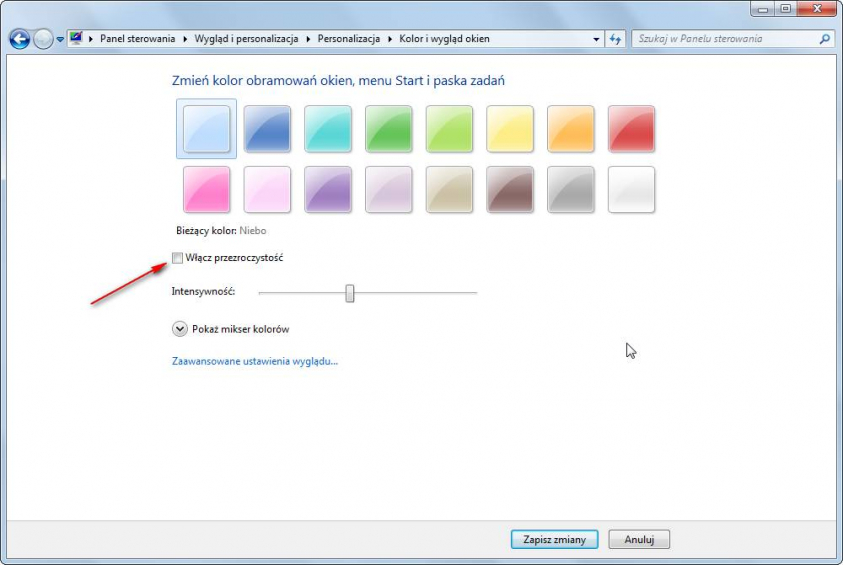The image size is (843, 565).
Task: Navigate to 'Personalizacja' breadcrumb item
Action: click(348, 39)
